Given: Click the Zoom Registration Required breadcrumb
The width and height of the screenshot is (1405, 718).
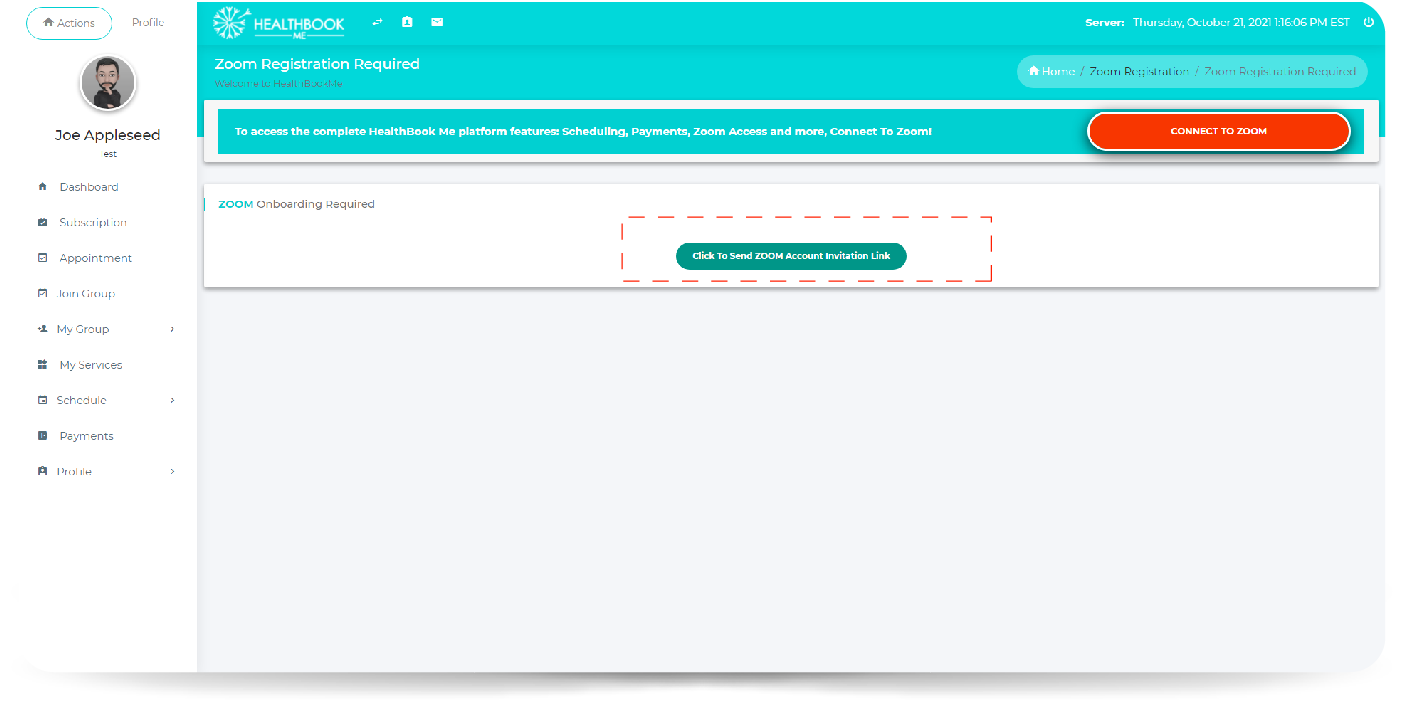Looking at the screenshot, I should [x=1280, y=71].
